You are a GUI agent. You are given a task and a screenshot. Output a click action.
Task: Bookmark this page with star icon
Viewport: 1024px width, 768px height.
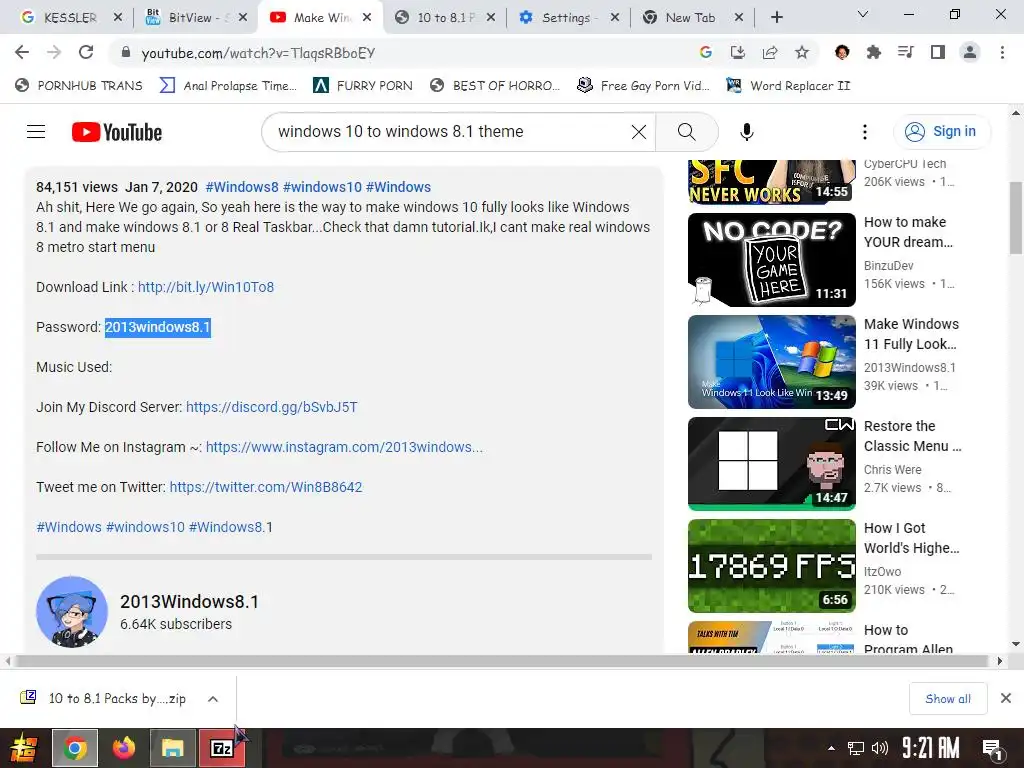point(802,53)
